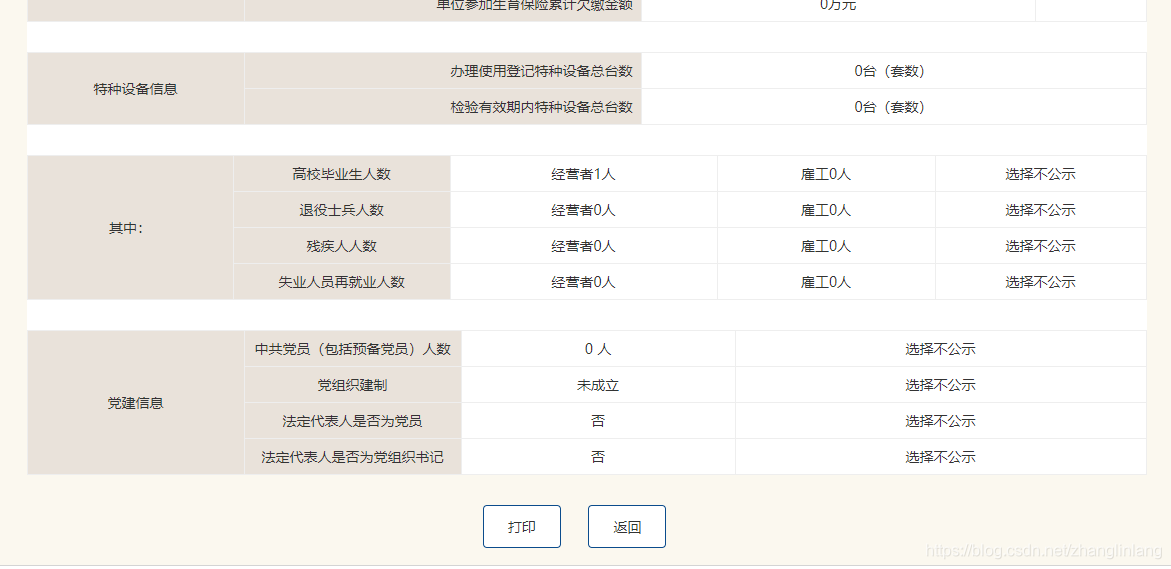The height and width of the screenshot is (569, 1171).
Task: Click 雇工0人 in 高校毕业生人数 row
Action: click(826, 174)
